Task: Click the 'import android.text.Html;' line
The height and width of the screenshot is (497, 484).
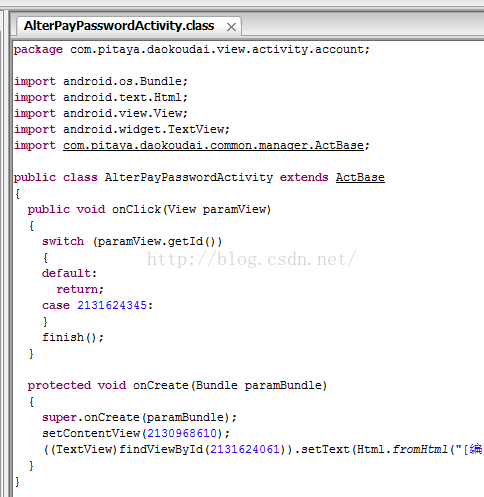Action: click(x=101, y=97)
